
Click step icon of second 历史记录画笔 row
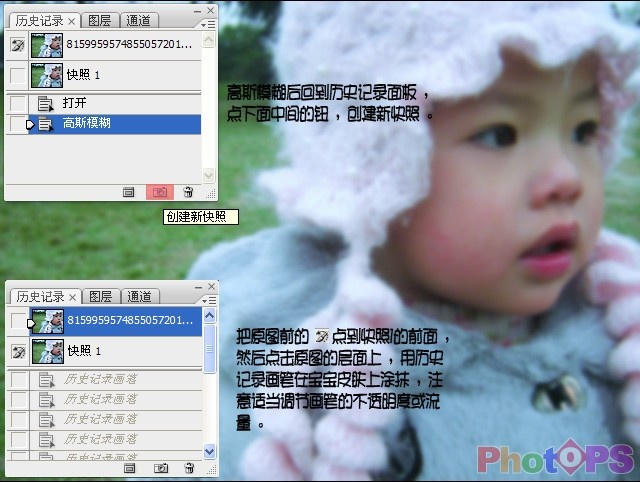pos(46,400)
